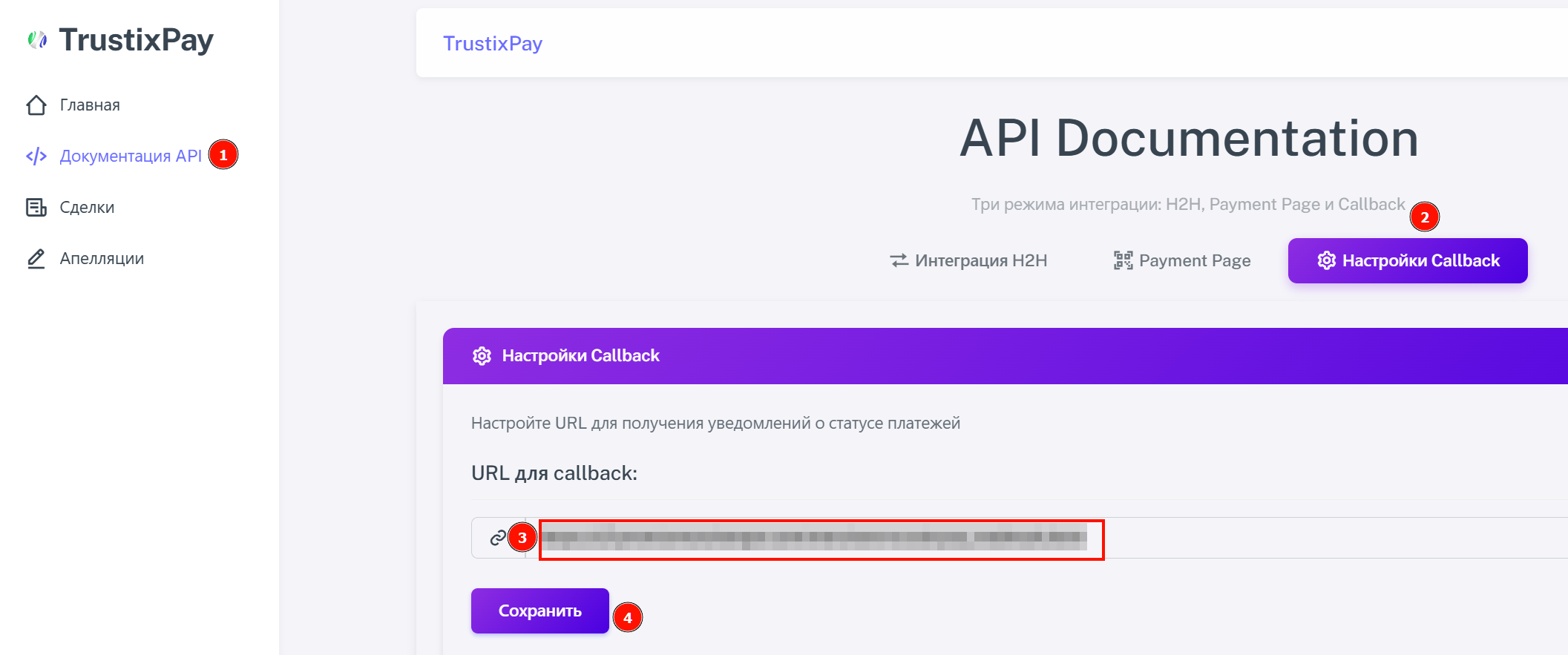This screenshot has height=655, width=1568.
Task: Click the pencil icon beside Апелляции
Action: click(36, 259)
